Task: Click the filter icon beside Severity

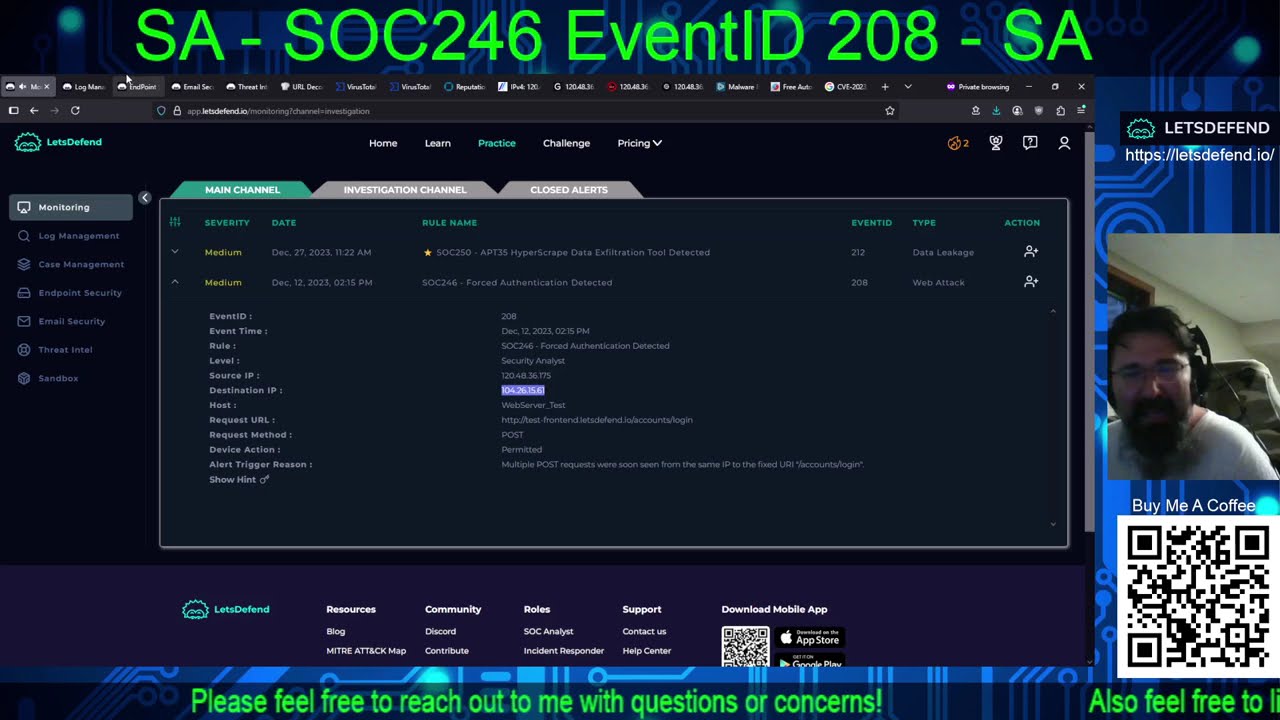Action: 175,222
